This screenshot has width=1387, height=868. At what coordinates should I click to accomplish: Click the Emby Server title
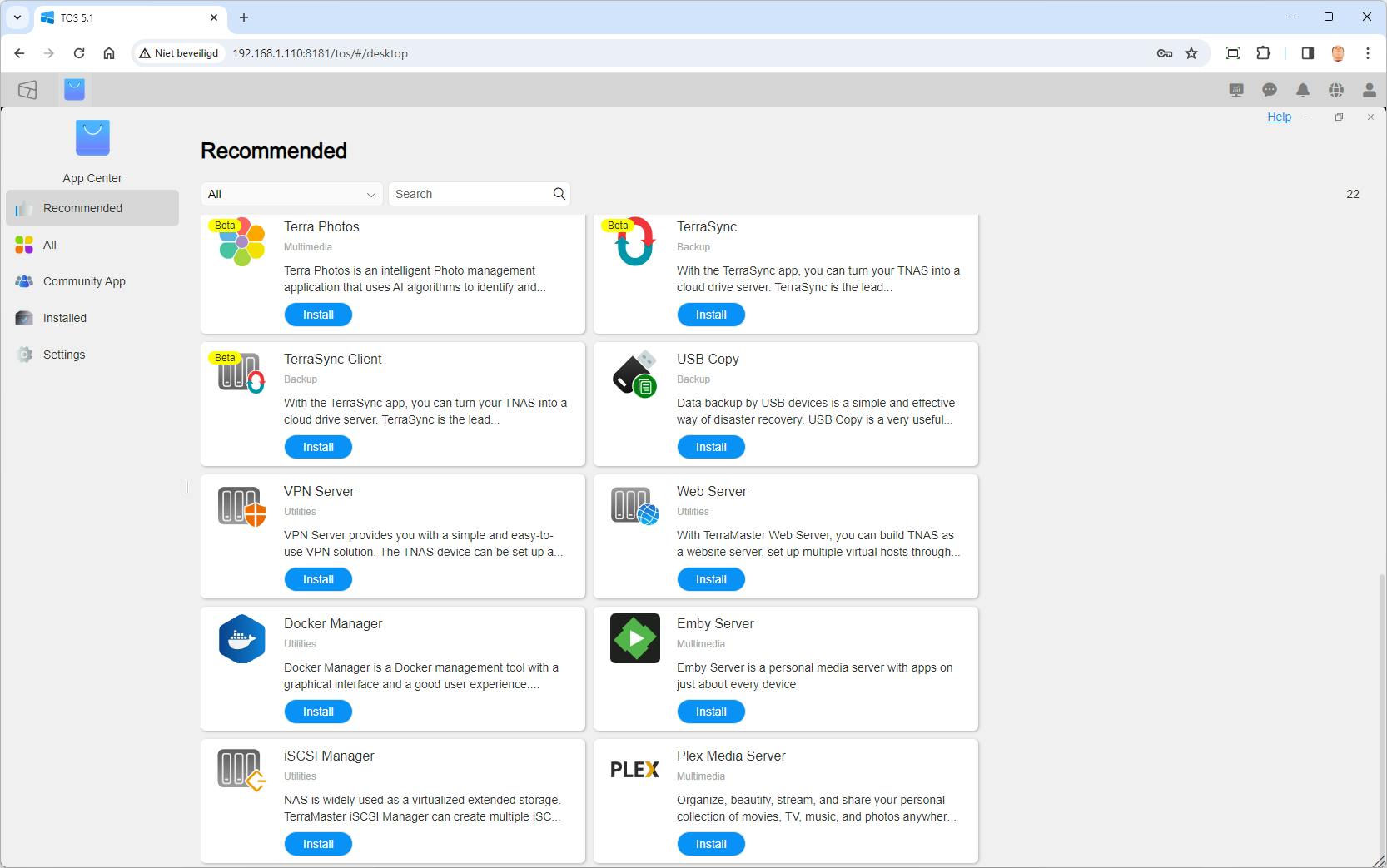click(715, 623)
